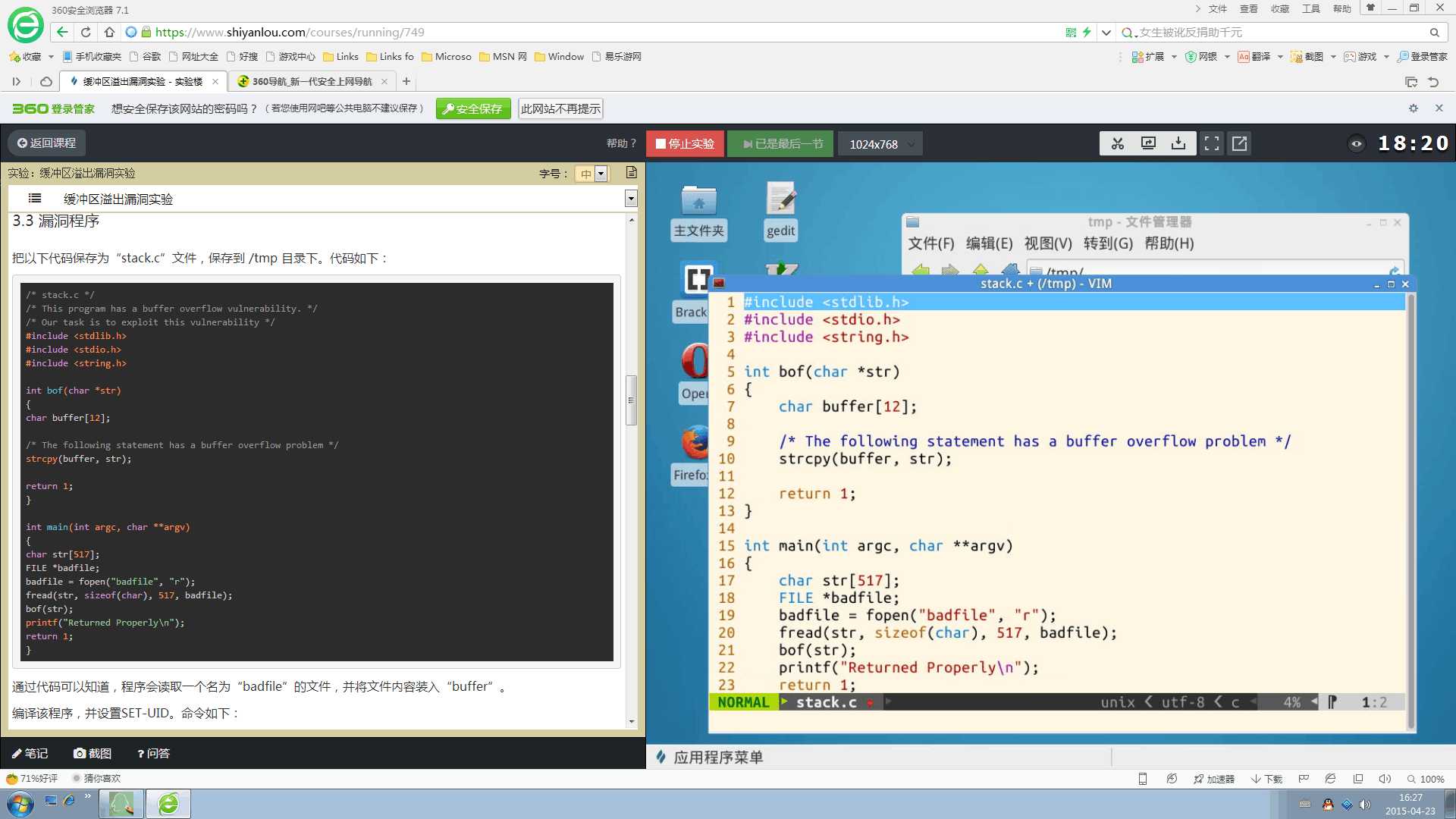Open the table of contents list icon
This screenshot has height=819, width=1456.
(x=34, y=199)
